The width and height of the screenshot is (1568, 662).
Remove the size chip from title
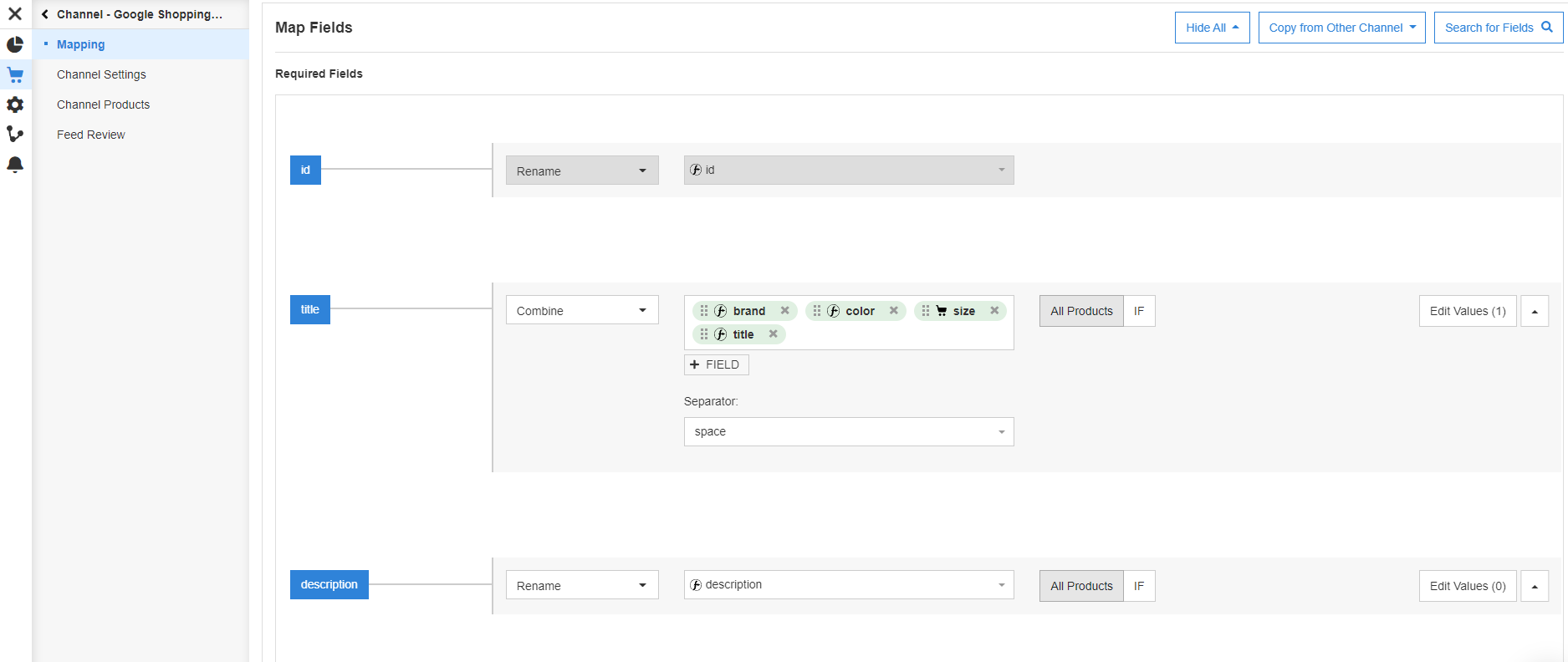(x=994, y=311)
